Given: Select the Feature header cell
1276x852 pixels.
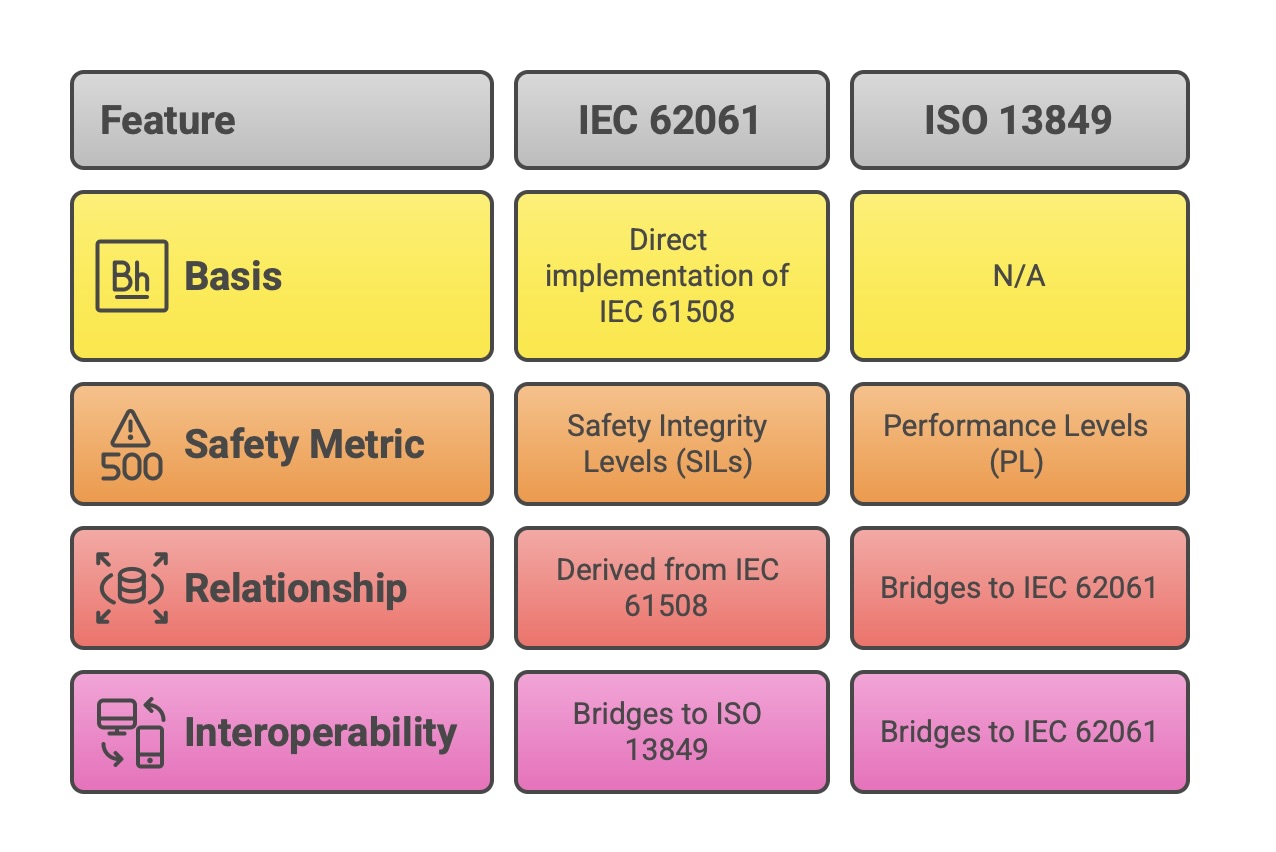Looking at the screenshot, I should click(281, 120).
